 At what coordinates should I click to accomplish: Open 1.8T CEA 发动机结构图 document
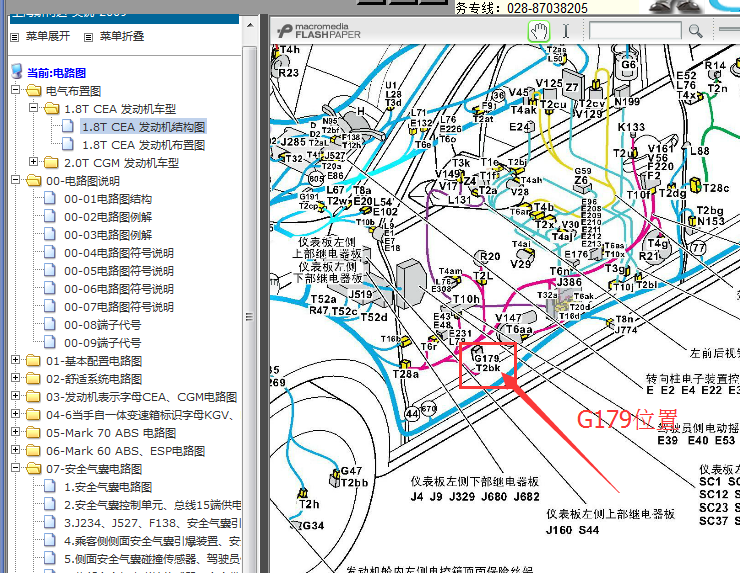143,127
